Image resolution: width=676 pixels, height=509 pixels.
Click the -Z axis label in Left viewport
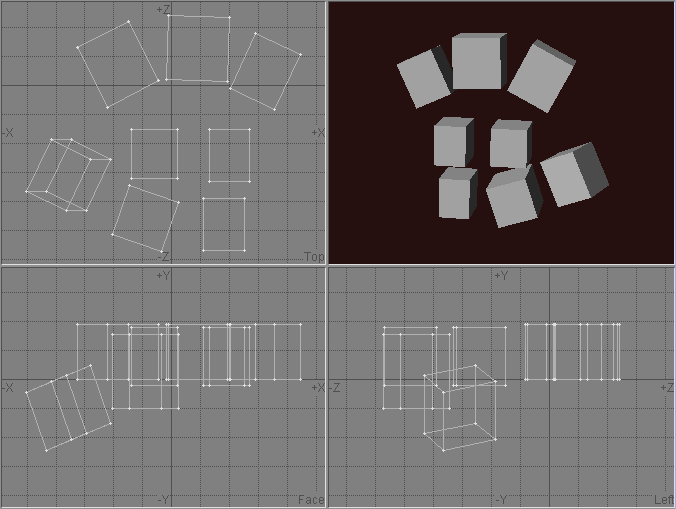pos(335,387)
